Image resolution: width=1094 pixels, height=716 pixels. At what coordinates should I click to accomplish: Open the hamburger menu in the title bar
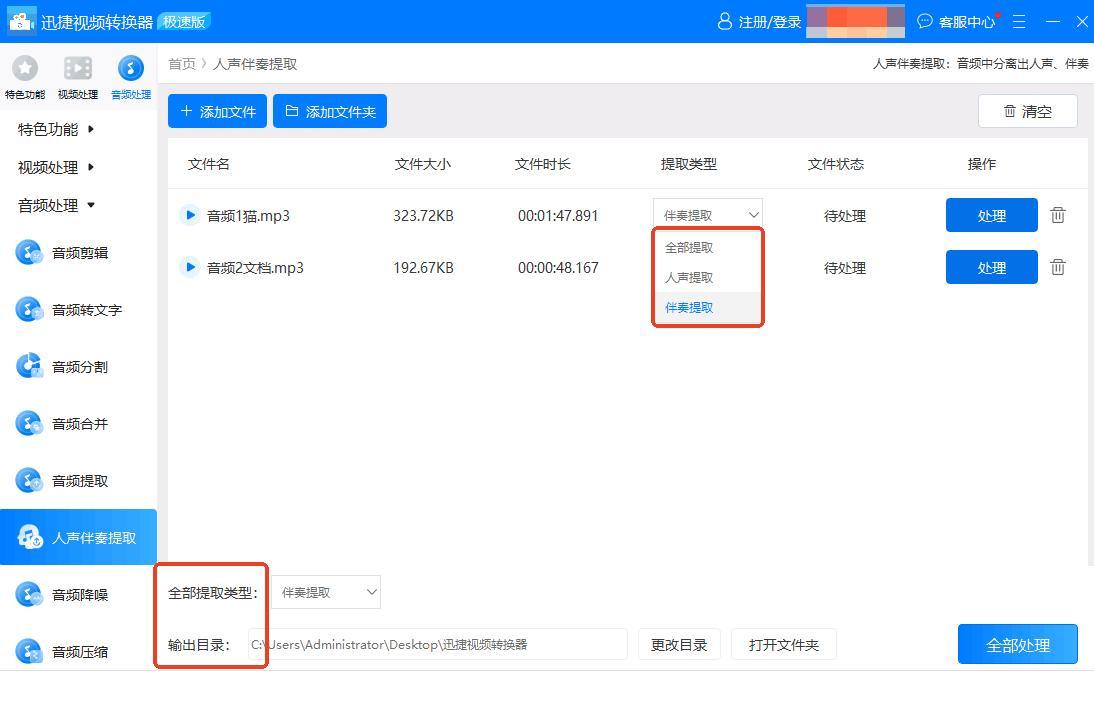point(1019,21)
